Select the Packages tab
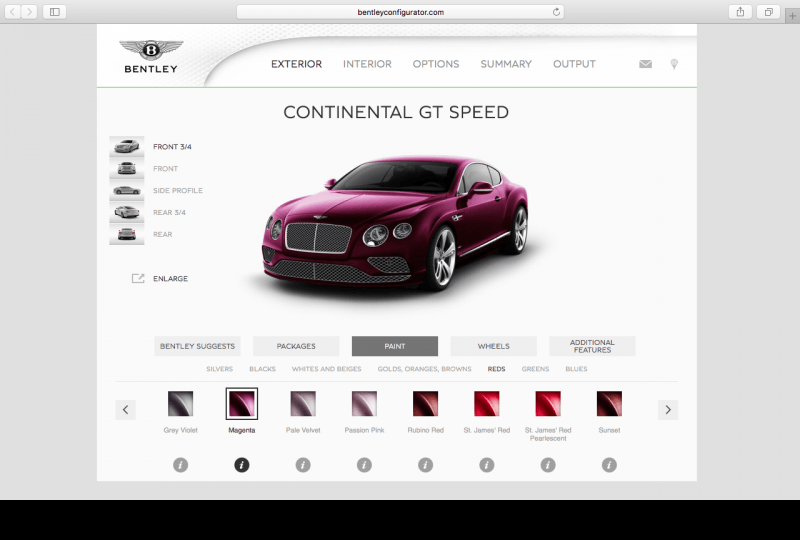Image resolution: width=800 pixels, height=540 pixels. (x=296, y=346)
